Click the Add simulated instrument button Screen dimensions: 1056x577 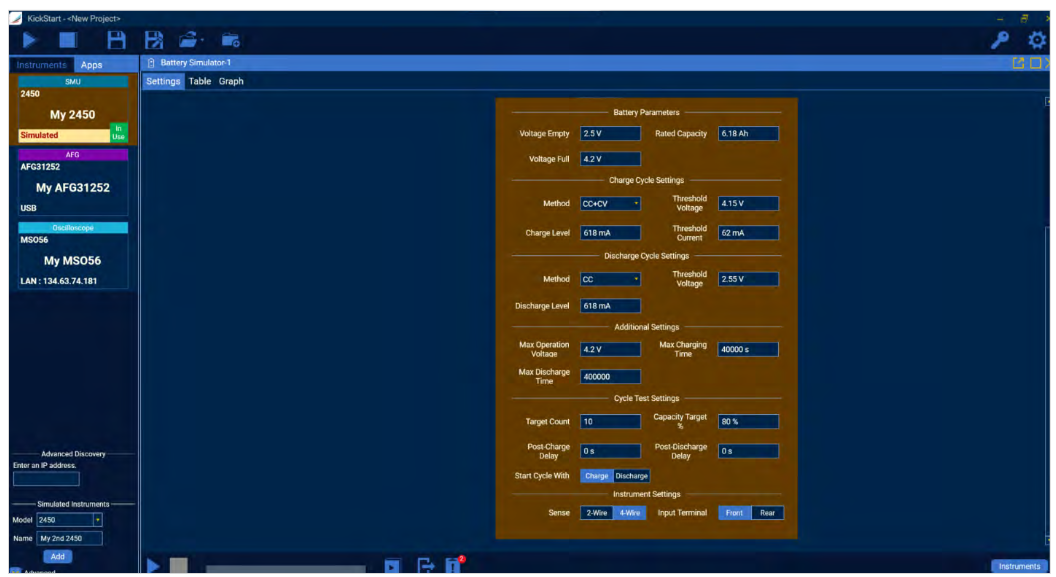coord(58,556)
